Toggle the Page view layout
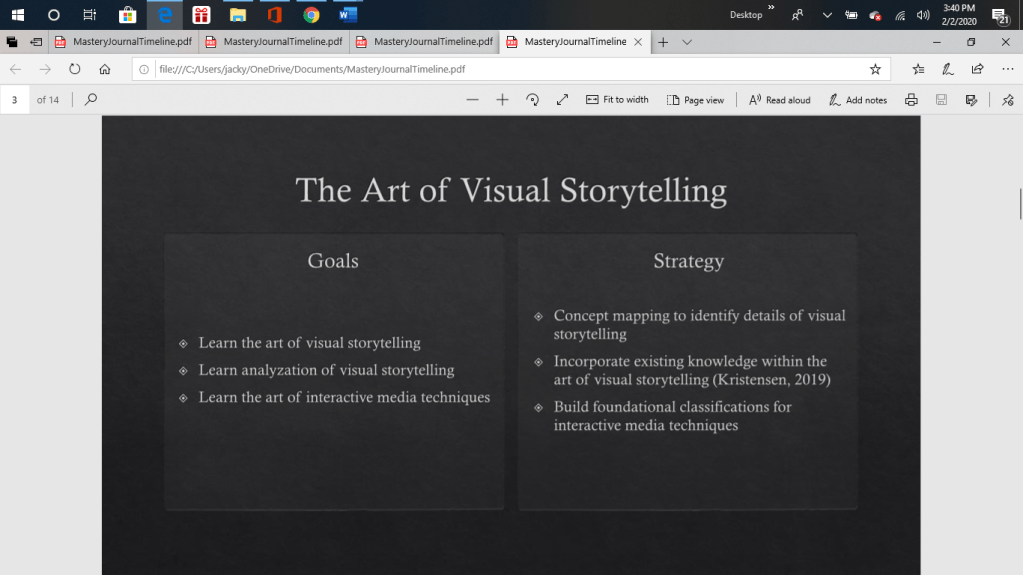Viewport: 1023px width, 575px height. click(695, 100)
